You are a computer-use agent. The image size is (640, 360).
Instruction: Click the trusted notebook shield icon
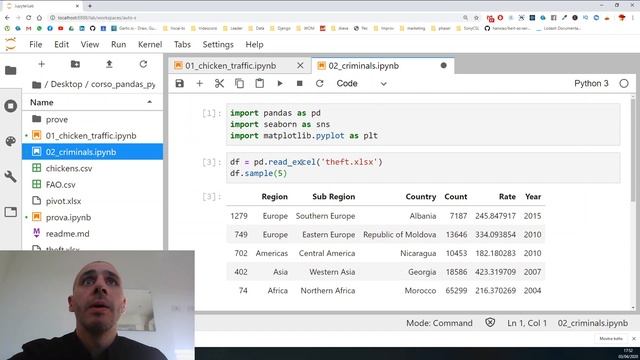[490, 322]
